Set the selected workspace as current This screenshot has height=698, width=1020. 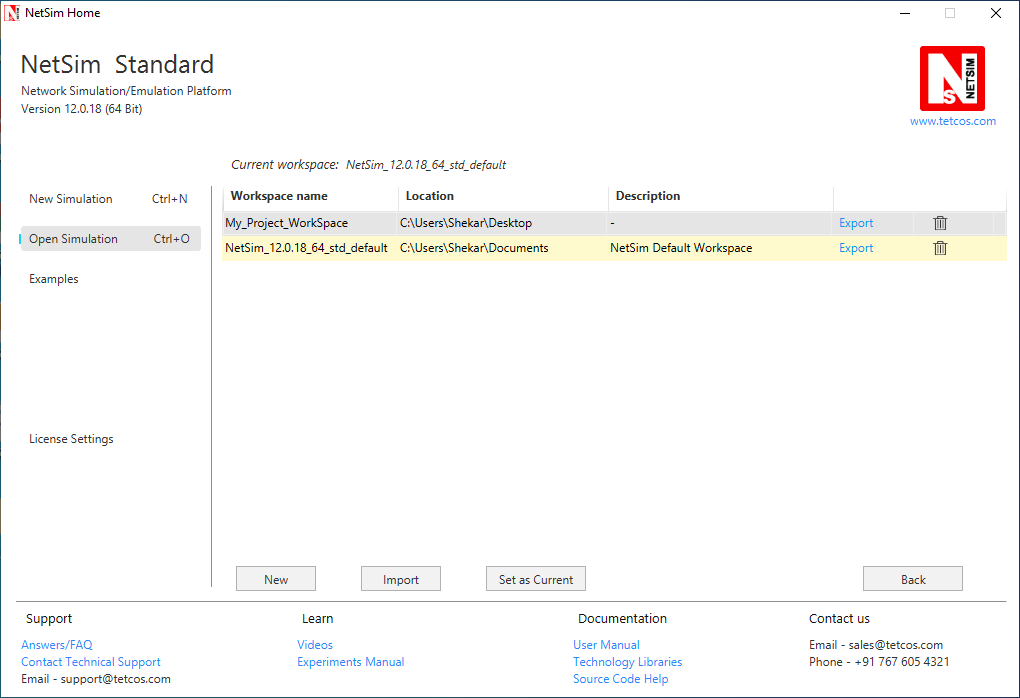pyautogui.click(x=535, y=578)
